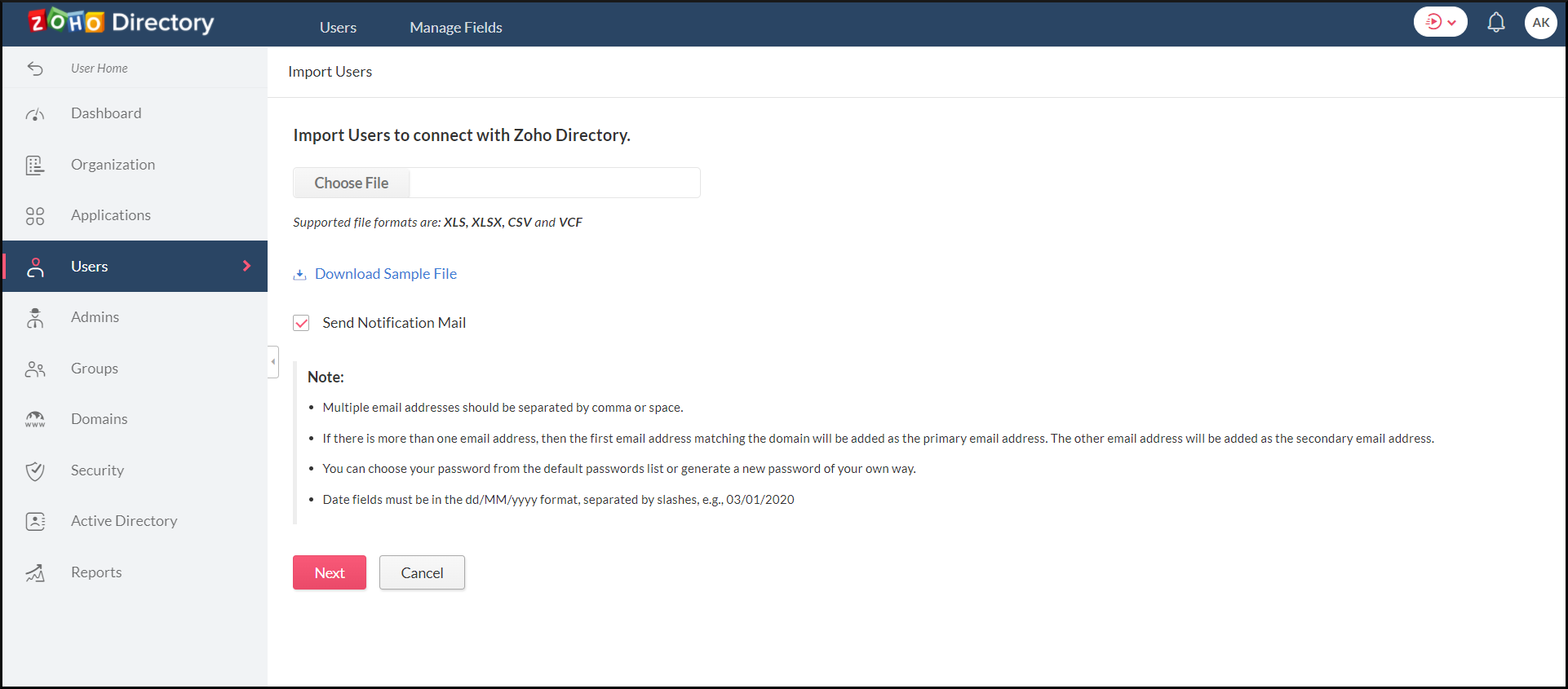Click the Dashboard gauge icon

point(35,114)
